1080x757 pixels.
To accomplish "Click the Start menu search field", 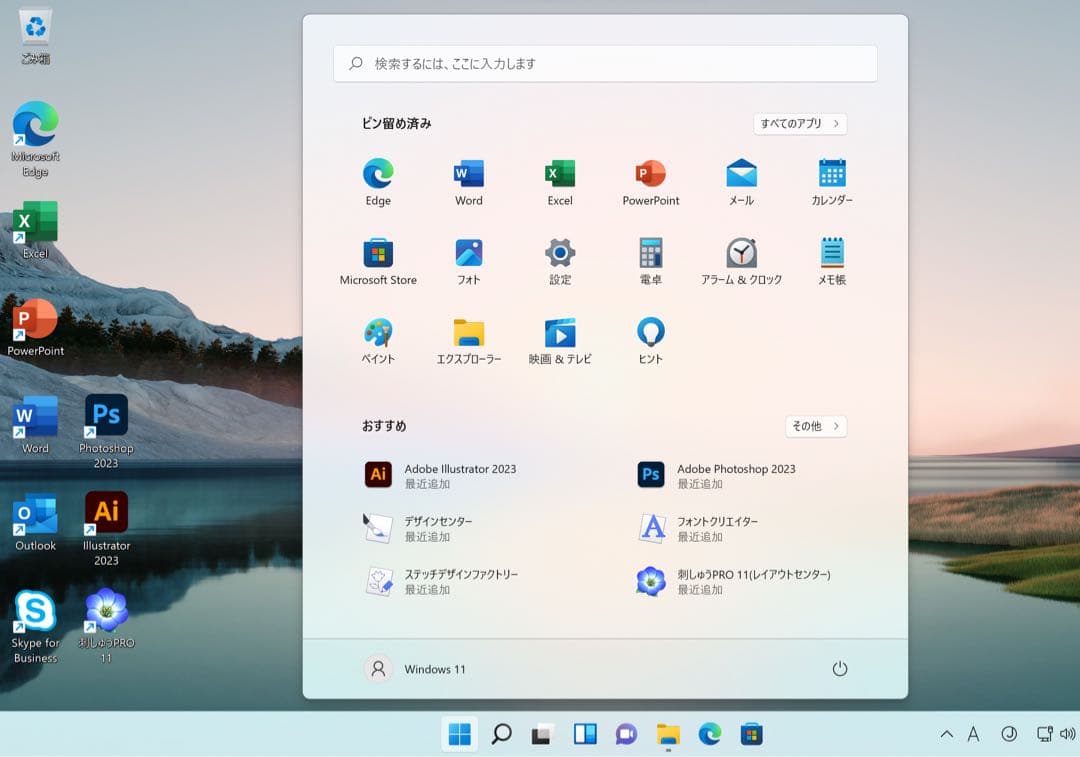I will [x=605, y=63].
